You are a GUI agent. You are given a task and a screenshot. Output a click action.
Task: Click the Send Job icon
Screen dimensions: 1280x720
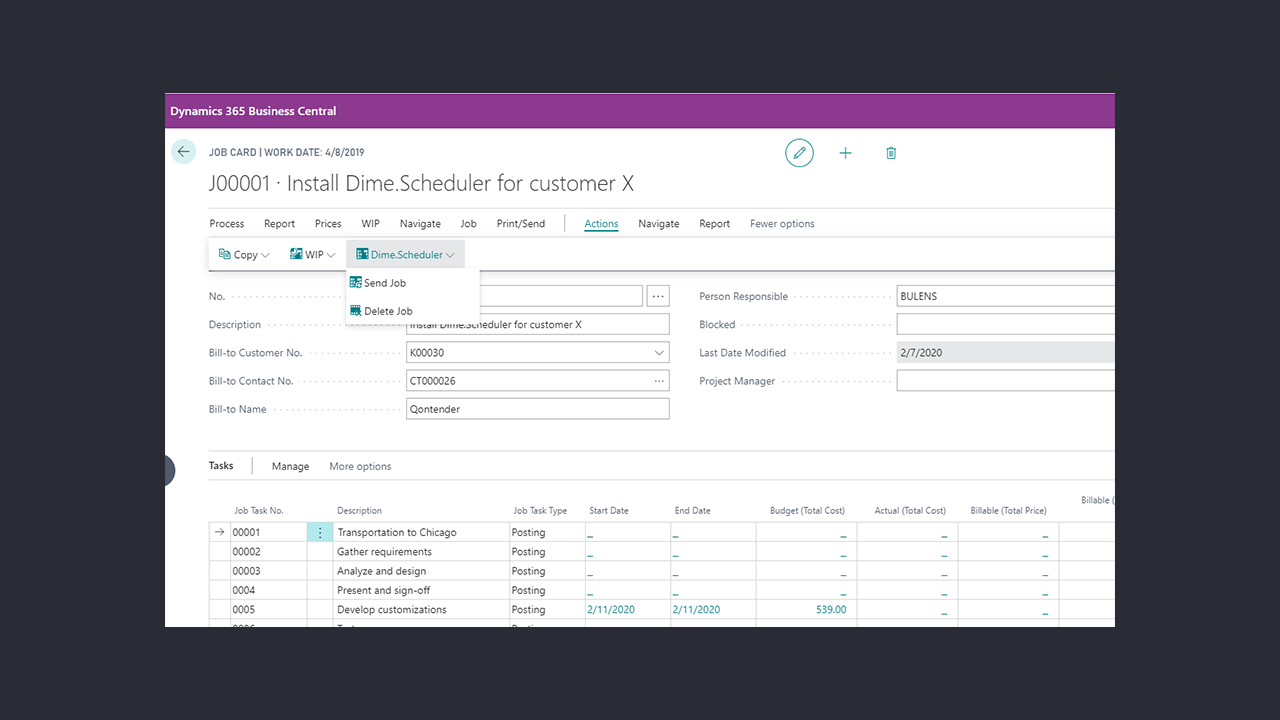click(x=356, y=283)
